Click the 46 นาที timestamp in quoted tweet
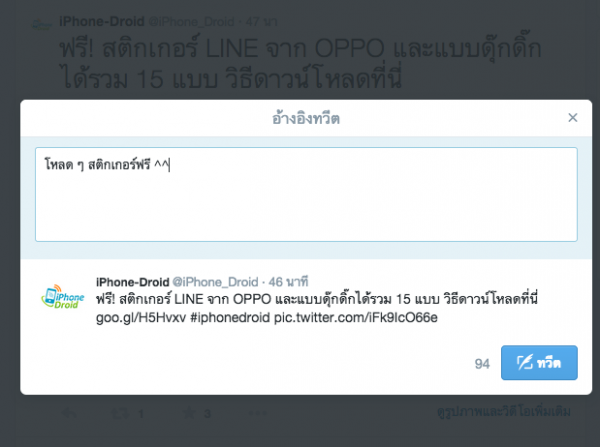The height and width of the screenshot is (447, 600). tap(288, 282)
